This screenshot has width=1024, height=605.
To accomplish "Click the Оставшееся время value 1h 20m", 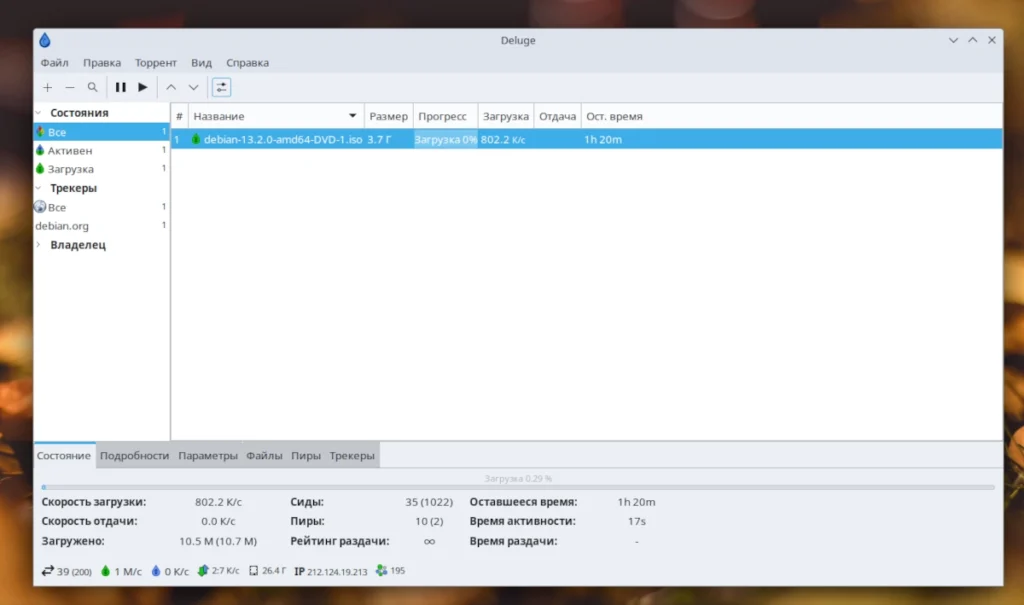I will click(637, 502).
